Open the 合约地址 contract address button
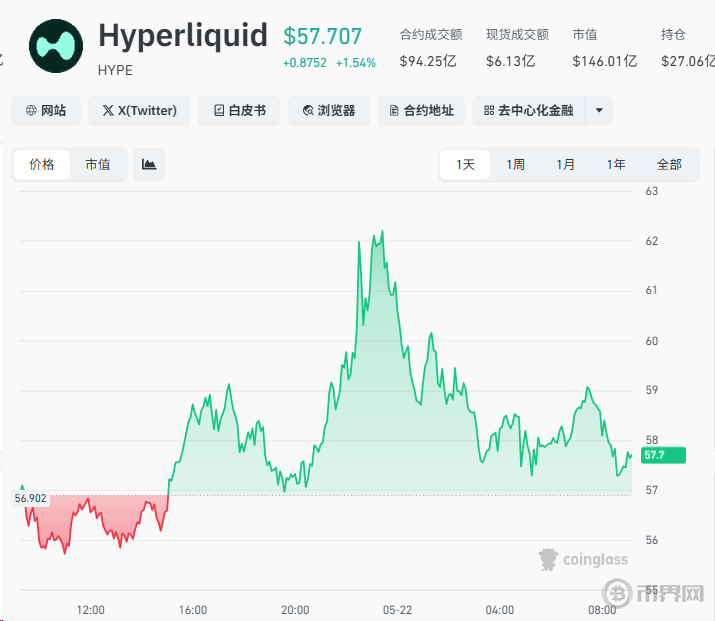The height and width of the screenshot is (621, 715). click(x=421, y=111)
